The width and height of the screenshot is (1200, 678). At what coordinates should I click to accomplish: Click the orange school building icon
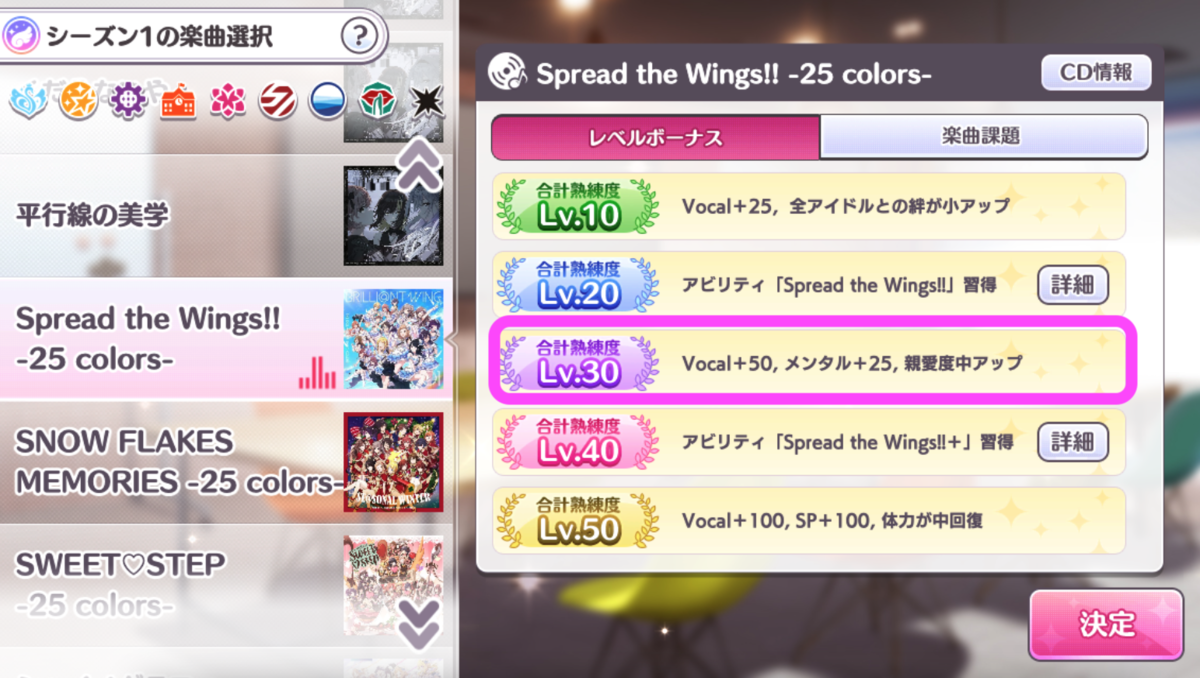pos(178,100)
